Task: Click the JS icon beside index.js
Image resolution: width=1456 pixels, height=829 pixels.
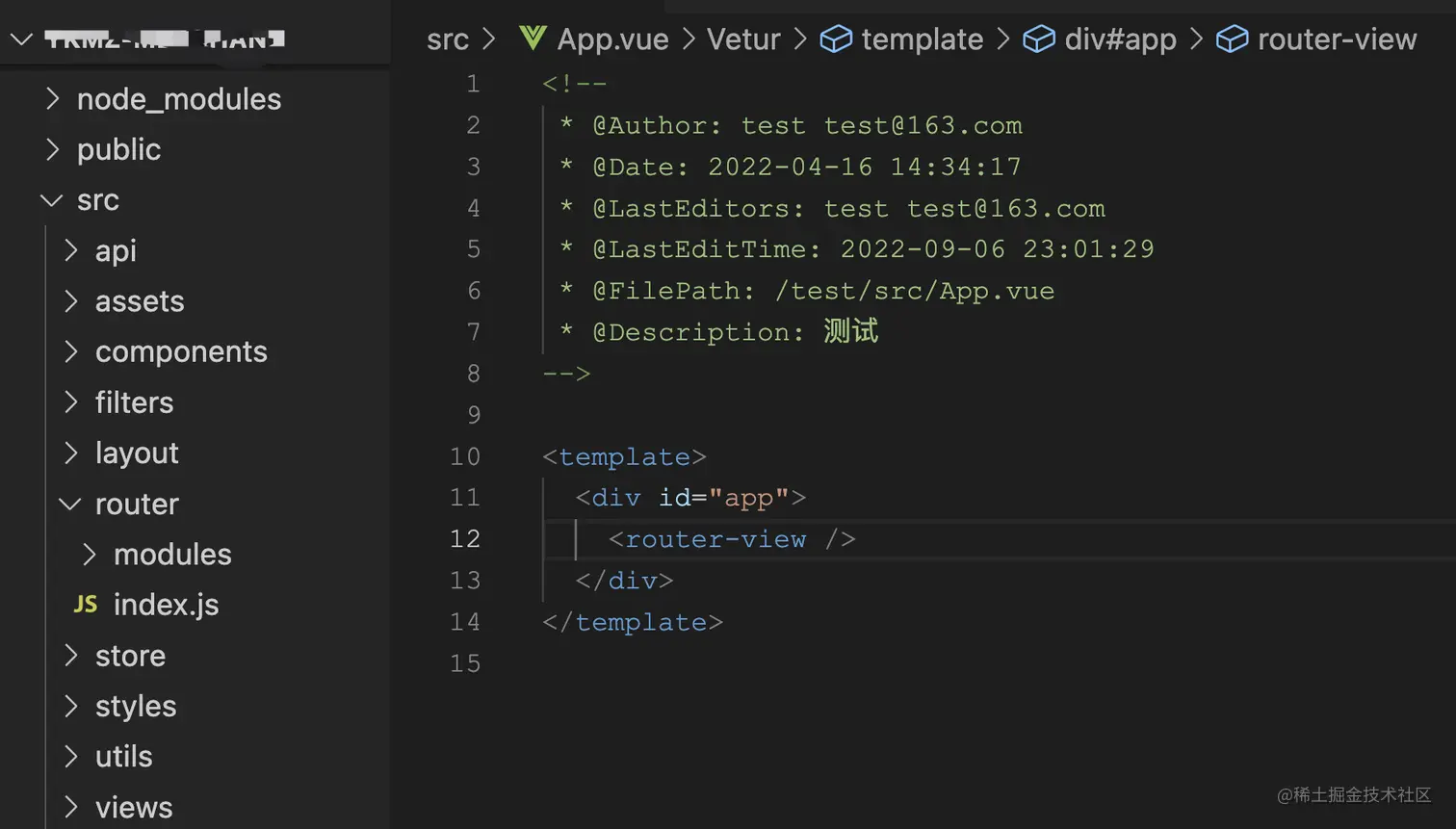Action: pyautogui.click(x=86, y=605)
